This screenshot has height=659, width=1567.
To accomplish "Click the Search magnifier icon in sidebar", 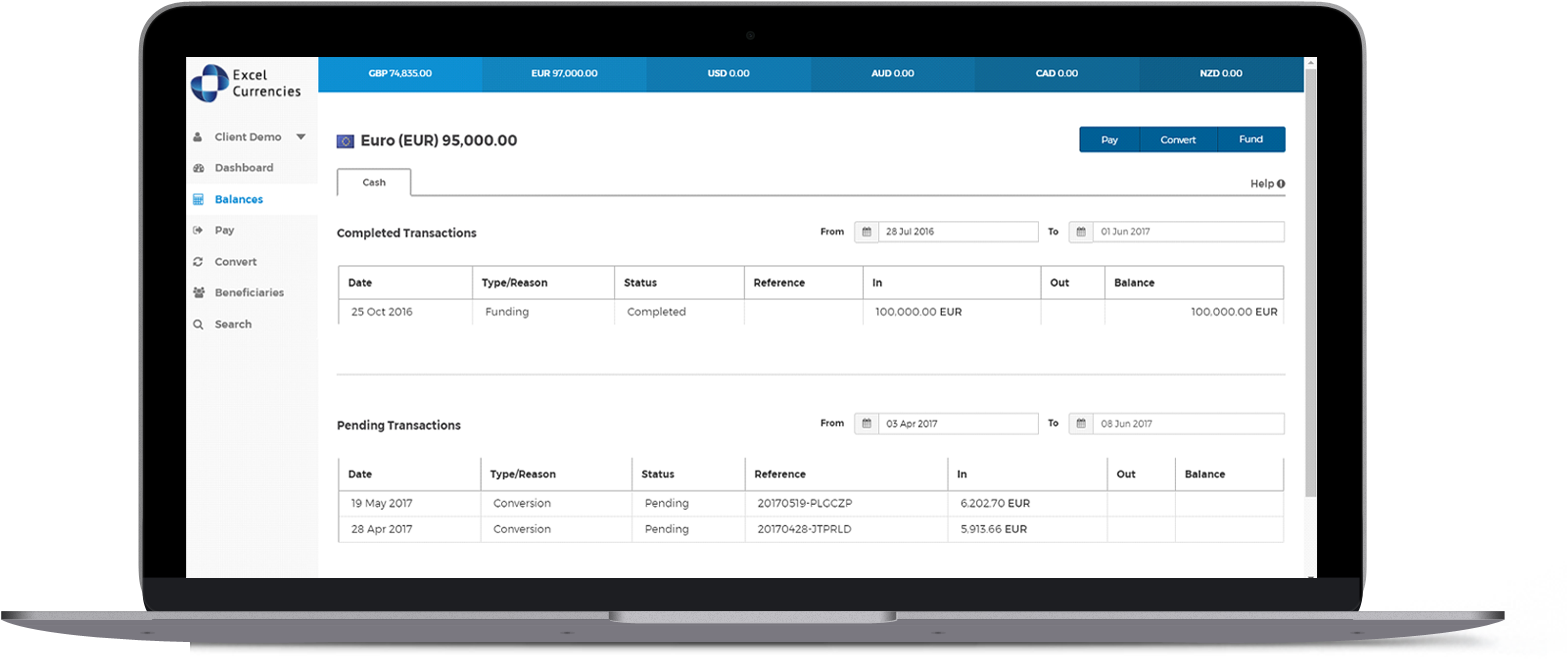I will pos(198,325).
